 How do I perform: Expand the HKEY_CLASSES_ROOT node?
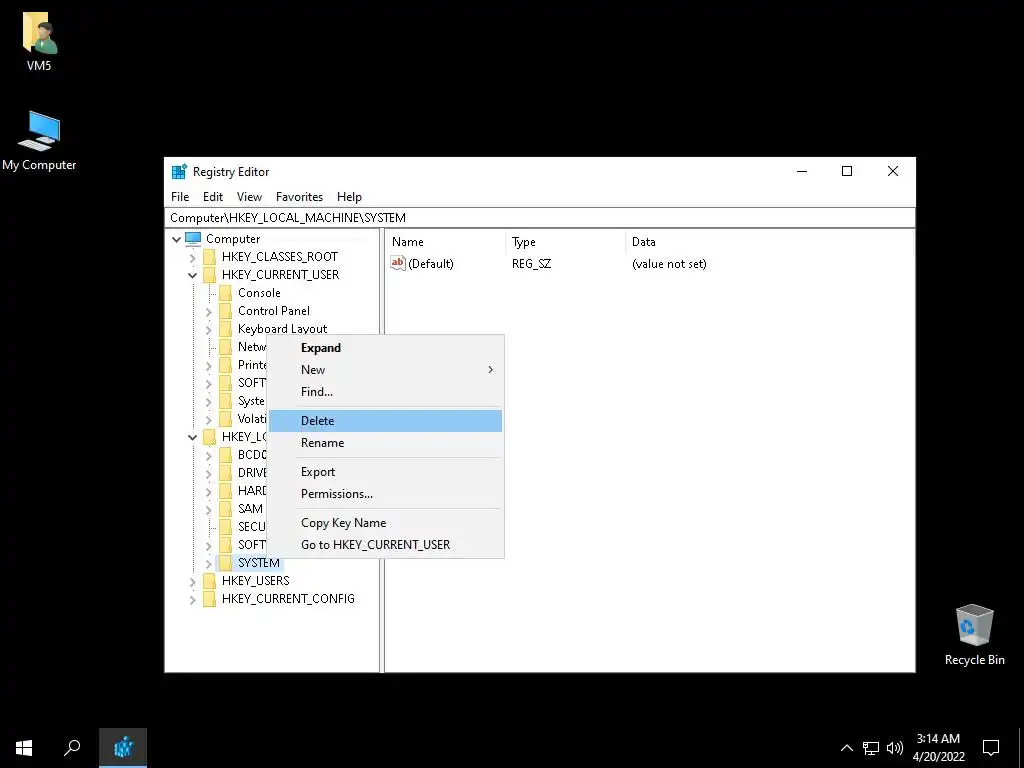tap(193, 257)
